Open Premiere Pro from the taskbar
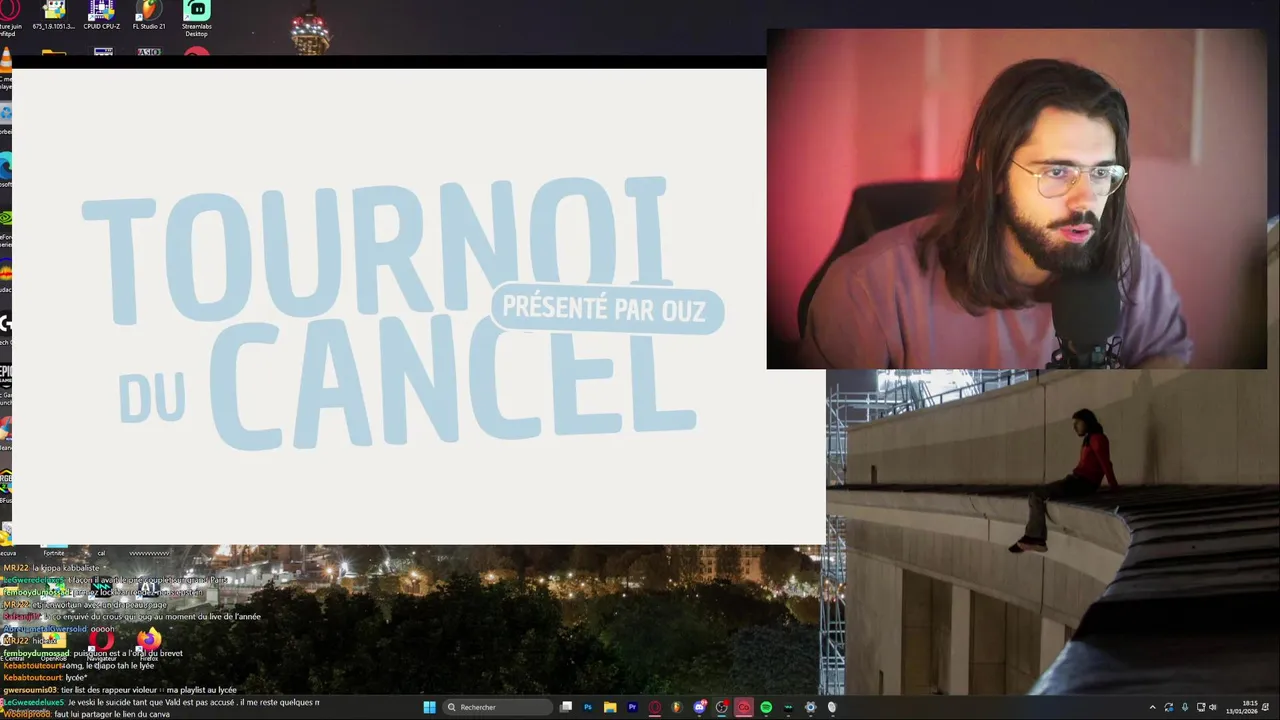Screen dimensions: 1280x720 point(632,707)
